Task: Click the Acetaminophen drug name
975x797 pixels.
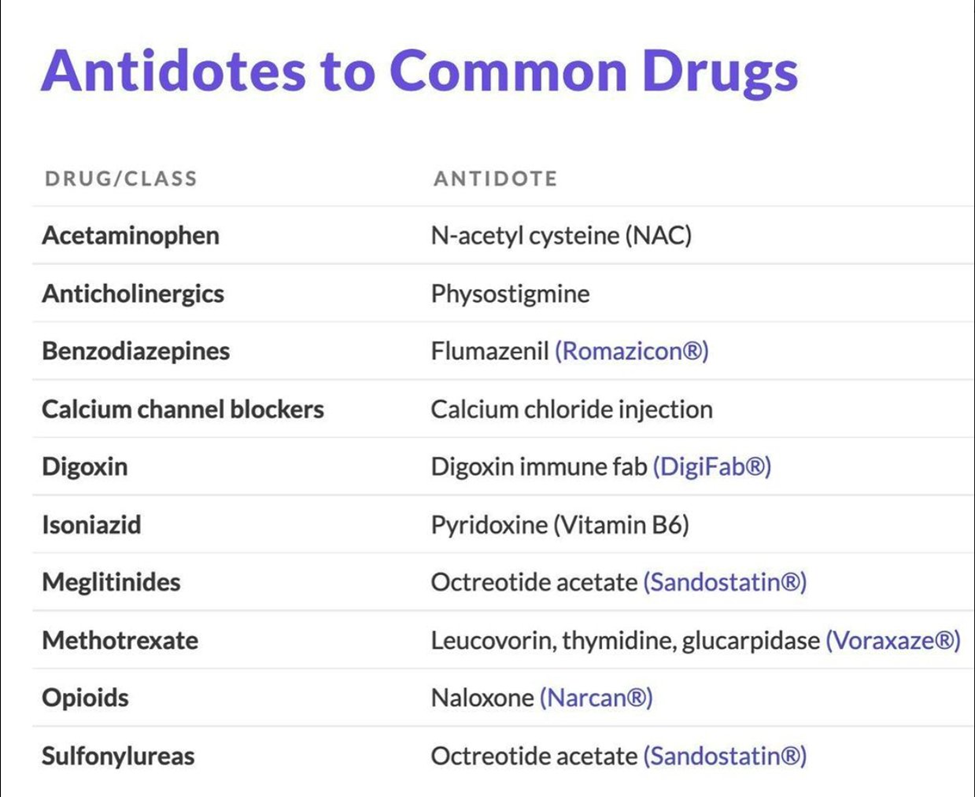Action: click(x=131, y=236)
